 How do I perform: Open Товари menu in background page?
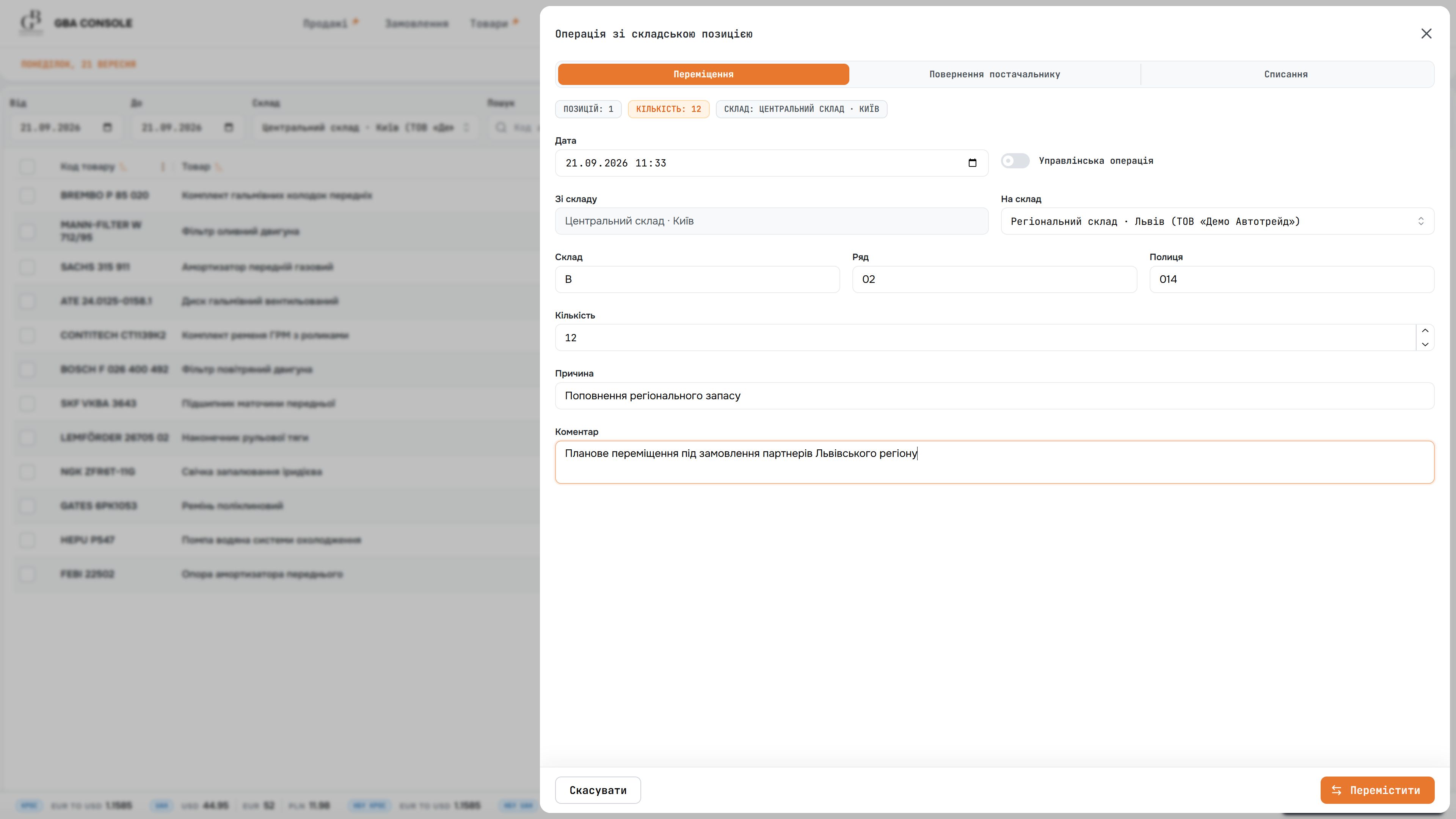[x=489, y=23]
